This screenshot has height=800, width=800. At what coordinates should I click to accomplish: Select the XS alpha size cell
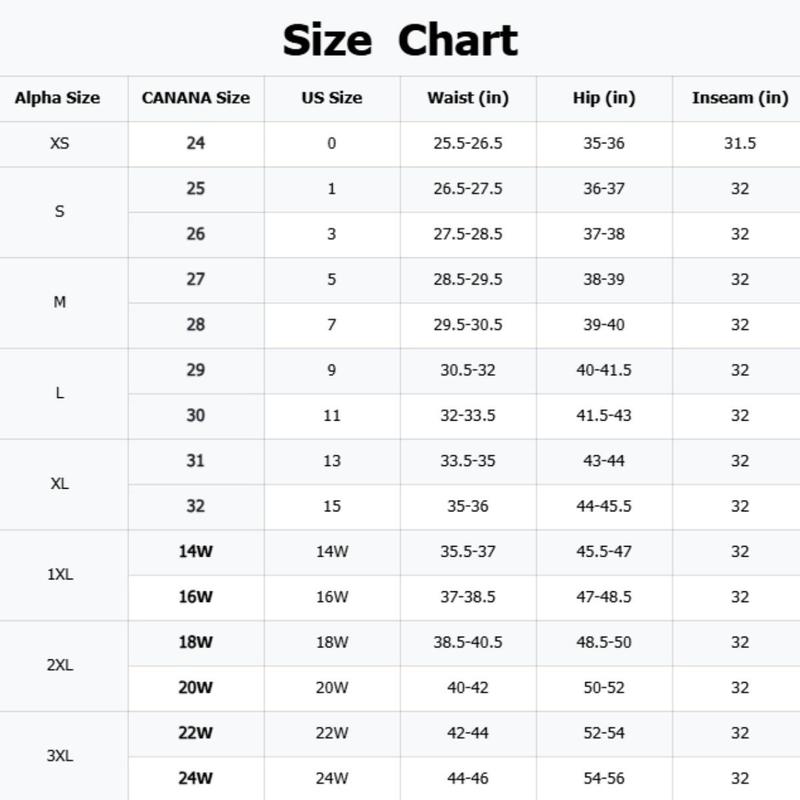[60, 143]
